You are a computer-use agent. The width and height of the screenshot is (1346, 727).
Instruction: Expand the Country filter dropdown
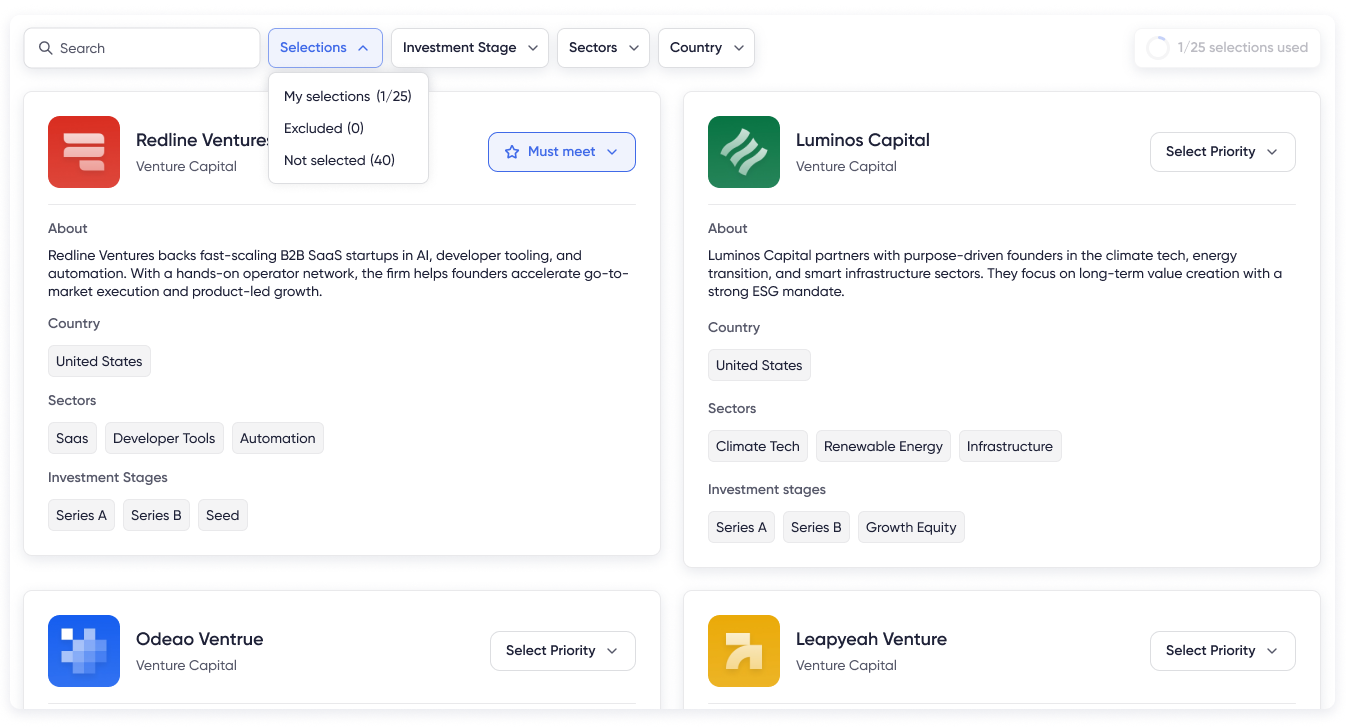(x=706, y=47)
